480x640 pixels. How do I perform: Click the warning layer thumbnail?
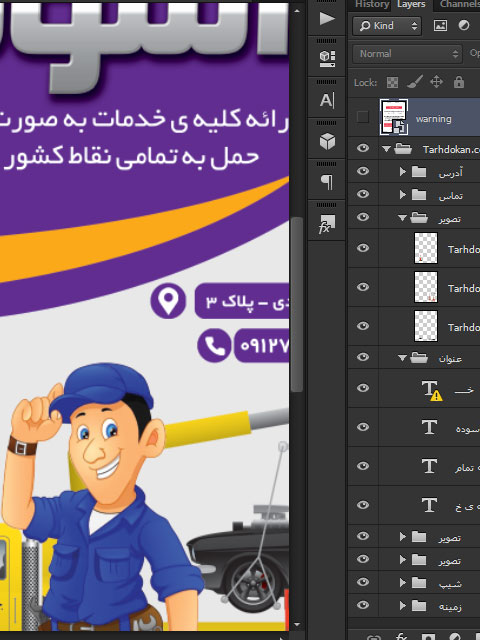point(393,117)
